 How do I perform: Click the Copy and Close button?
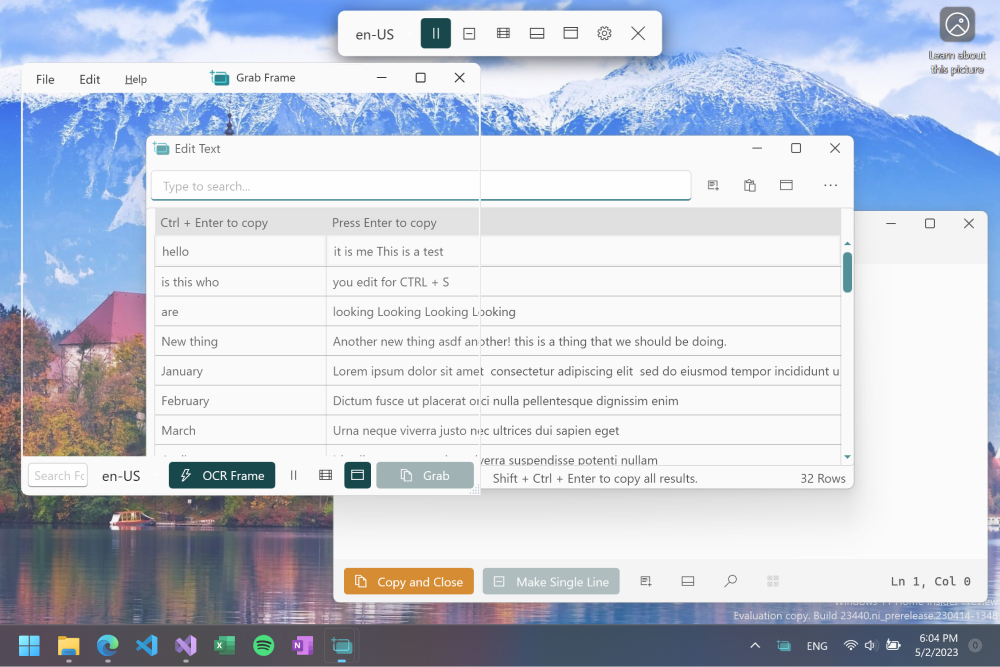click(x=408, y=581)
